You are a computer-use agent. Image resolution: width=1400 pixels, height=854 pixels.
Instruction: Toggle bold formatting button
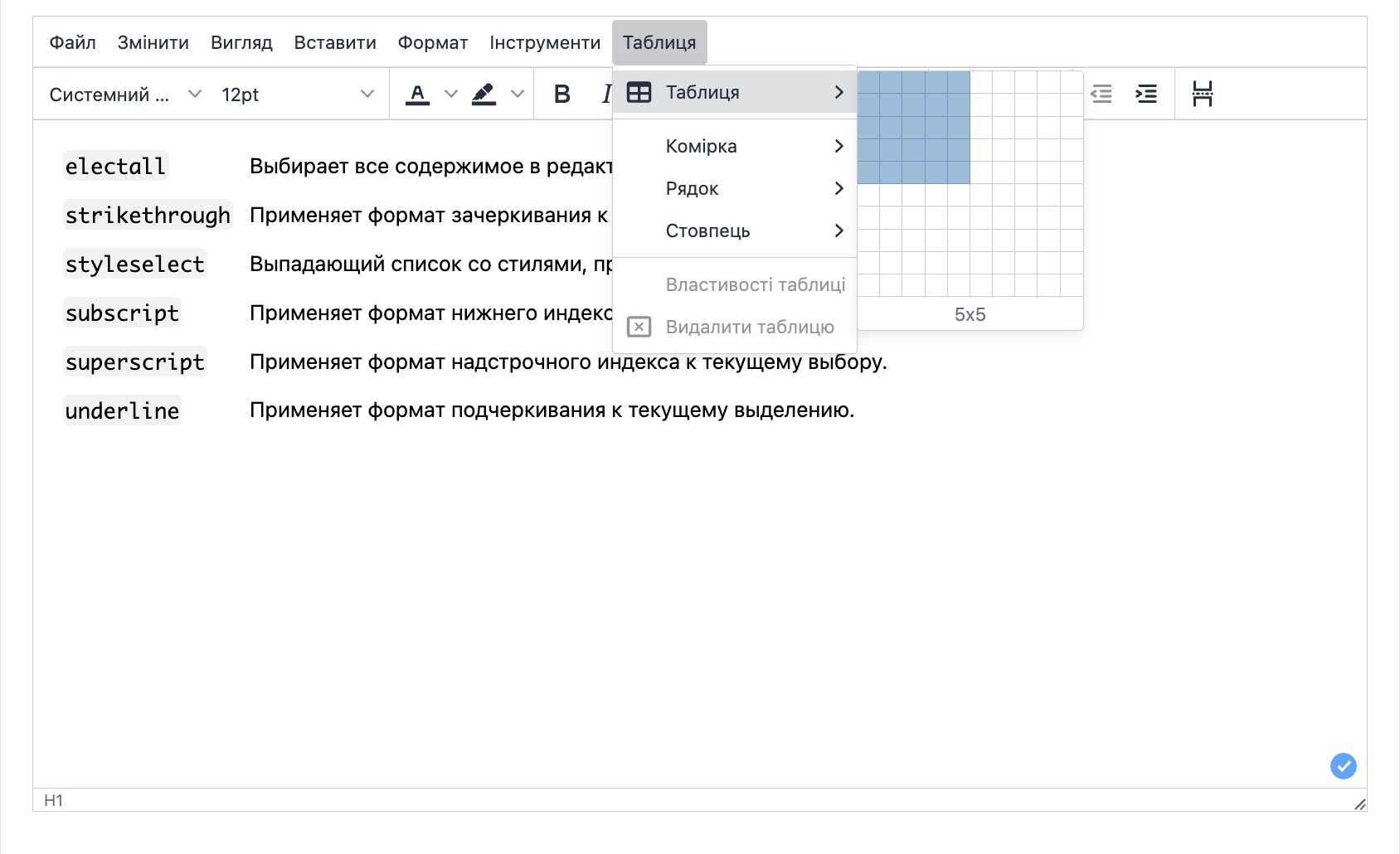coord(561,95)
